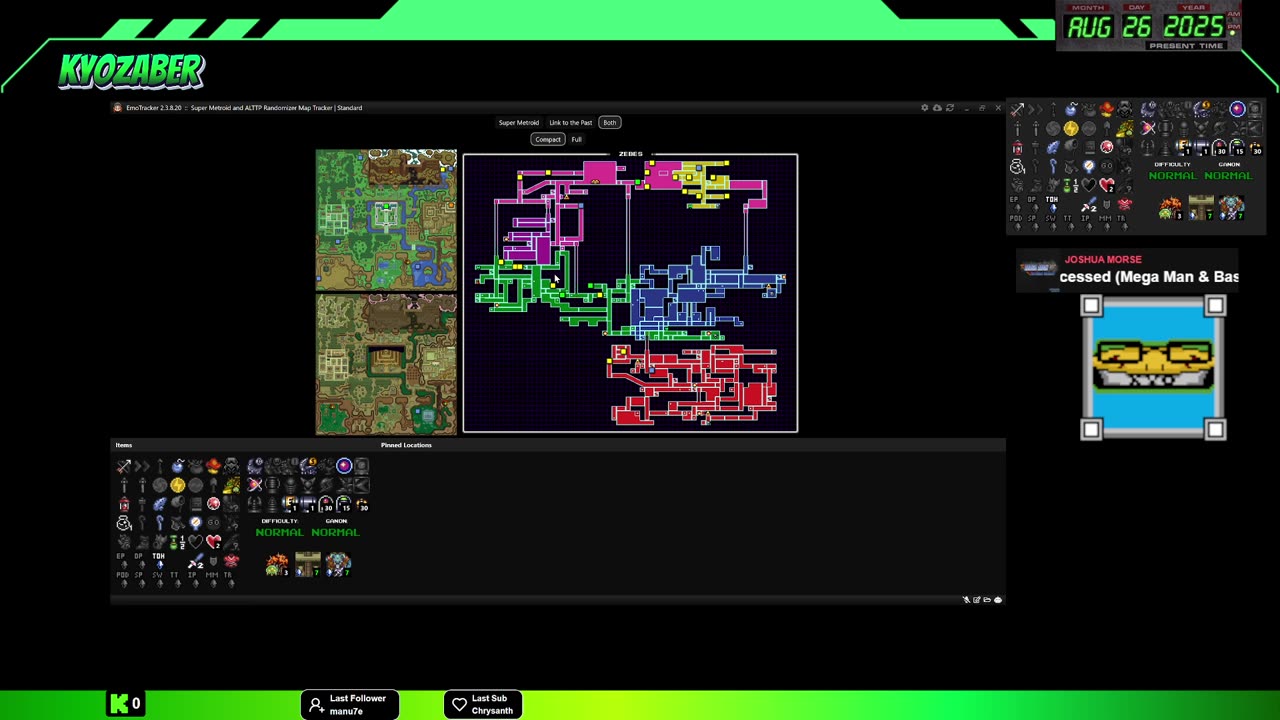Click the Energy Tank counter showing 1
Viewport: 1280px width, 720px height.
point(290,504)
